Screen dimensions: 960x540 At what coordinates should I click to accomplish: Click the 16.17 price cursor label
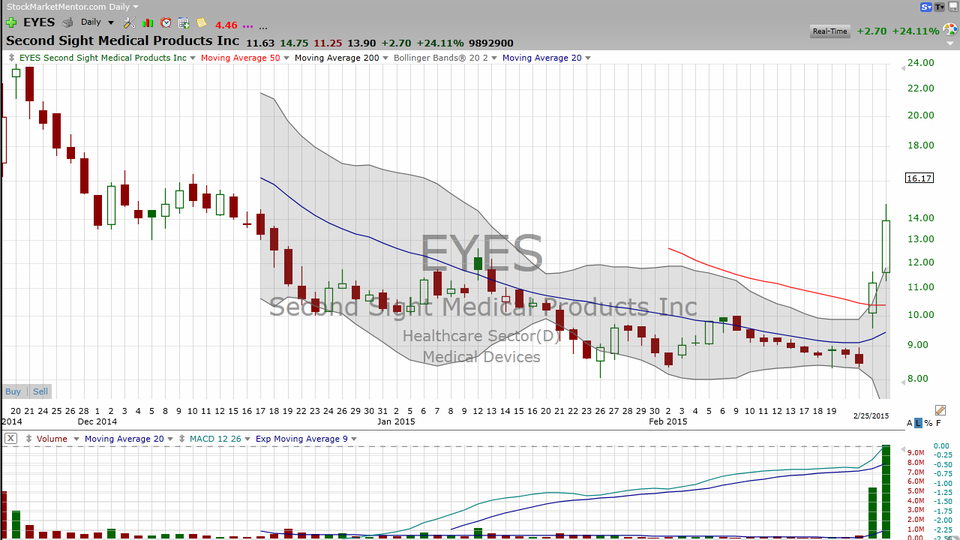pyautogui.click(x=920, y=178)
